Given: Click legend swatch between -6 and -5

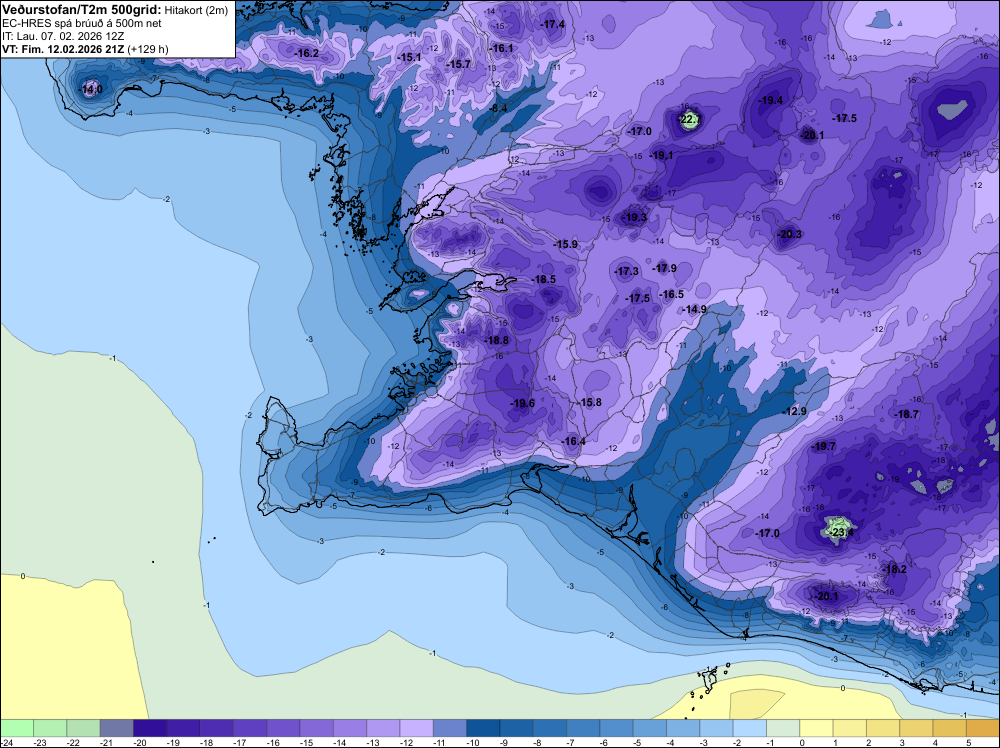Looking at the screenshot, I should point(616,728).
